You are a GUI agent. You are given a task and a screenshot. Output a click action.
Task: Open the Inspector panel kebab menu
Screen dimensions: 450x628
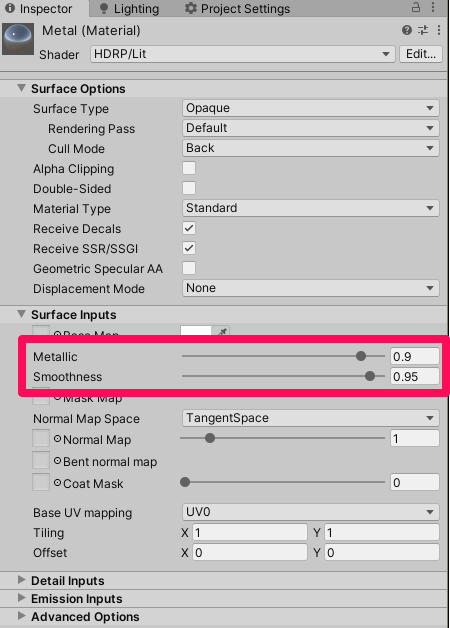(x=433, y=7)
